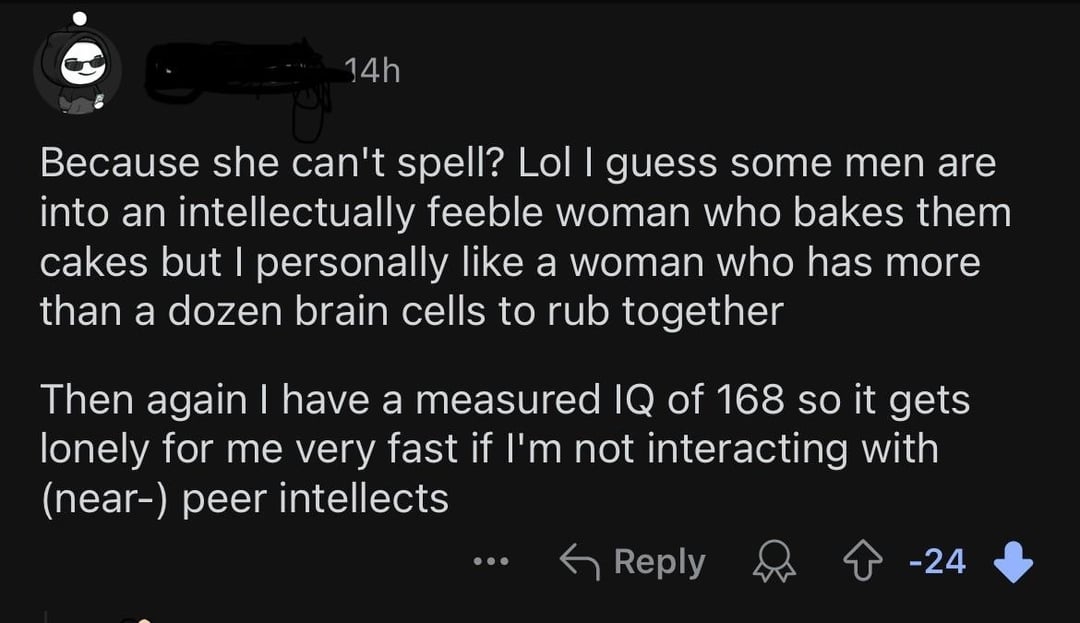Open the ellipsis overflow menu for the comment
The height and width of the screenshot is (623, 1080).
point(489,561)
